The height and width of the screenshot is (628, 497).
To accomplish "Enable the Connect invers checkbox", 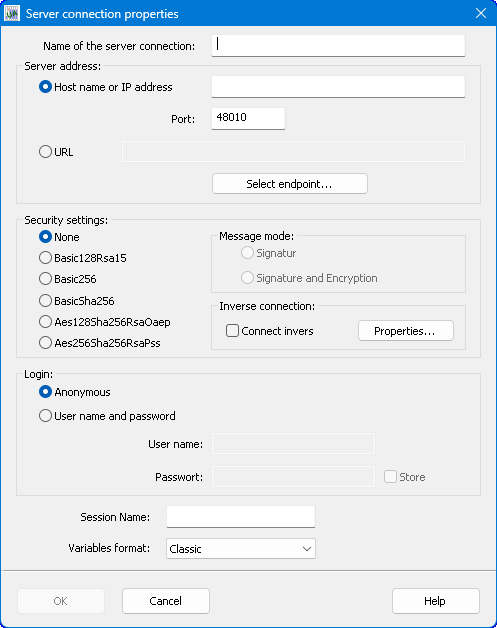I will (x=232, y=331).
